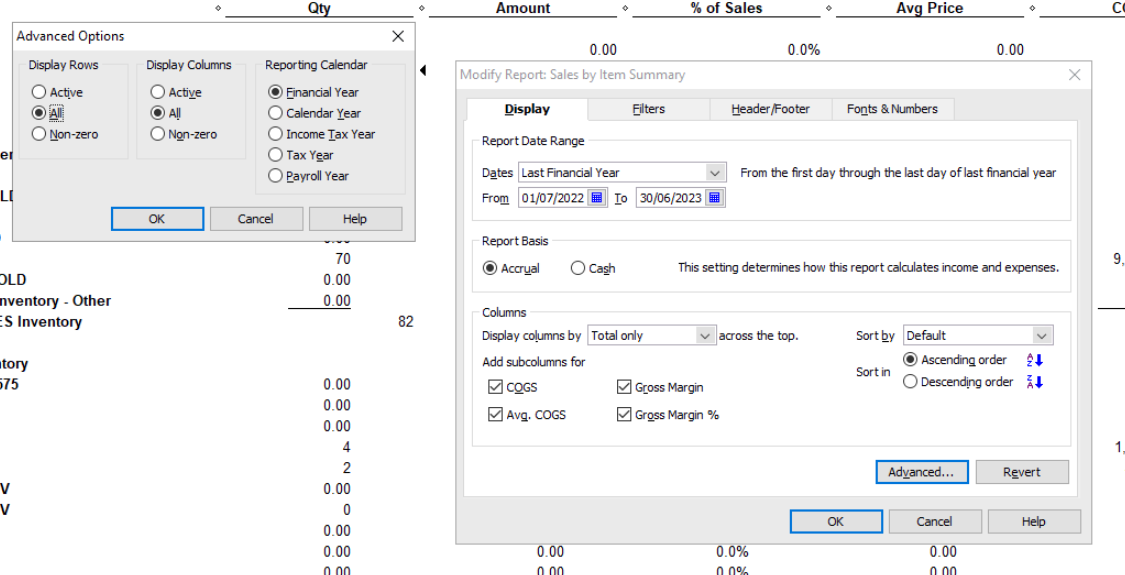This screenshot has width=1125, height=575.
Task: Click Cancel in Advanced Options dialog
Action: (255, 219)
